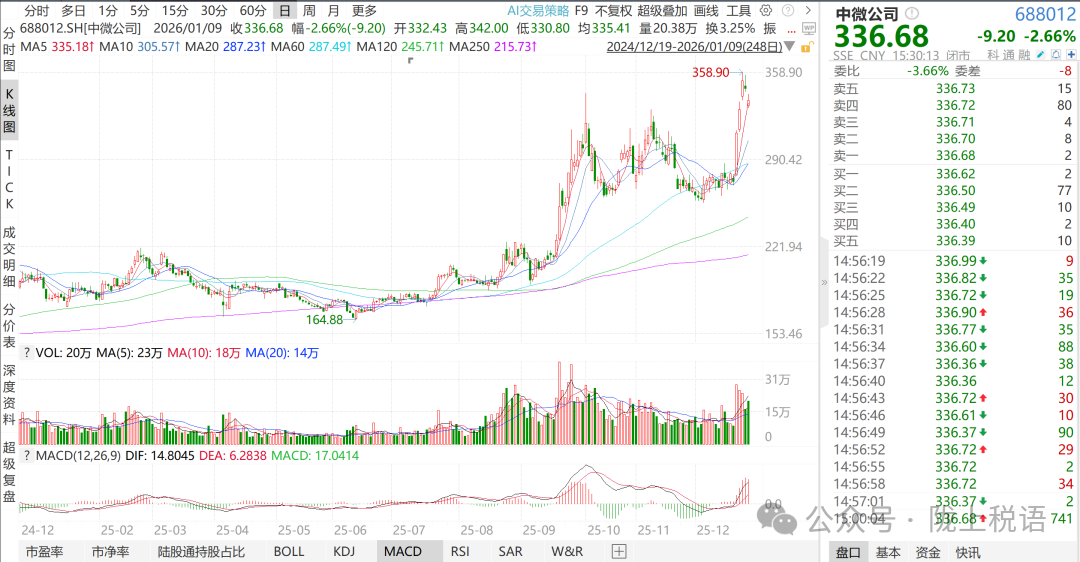
Task: Click the 卖一 price 336.68 row
Action: point(953,156)
